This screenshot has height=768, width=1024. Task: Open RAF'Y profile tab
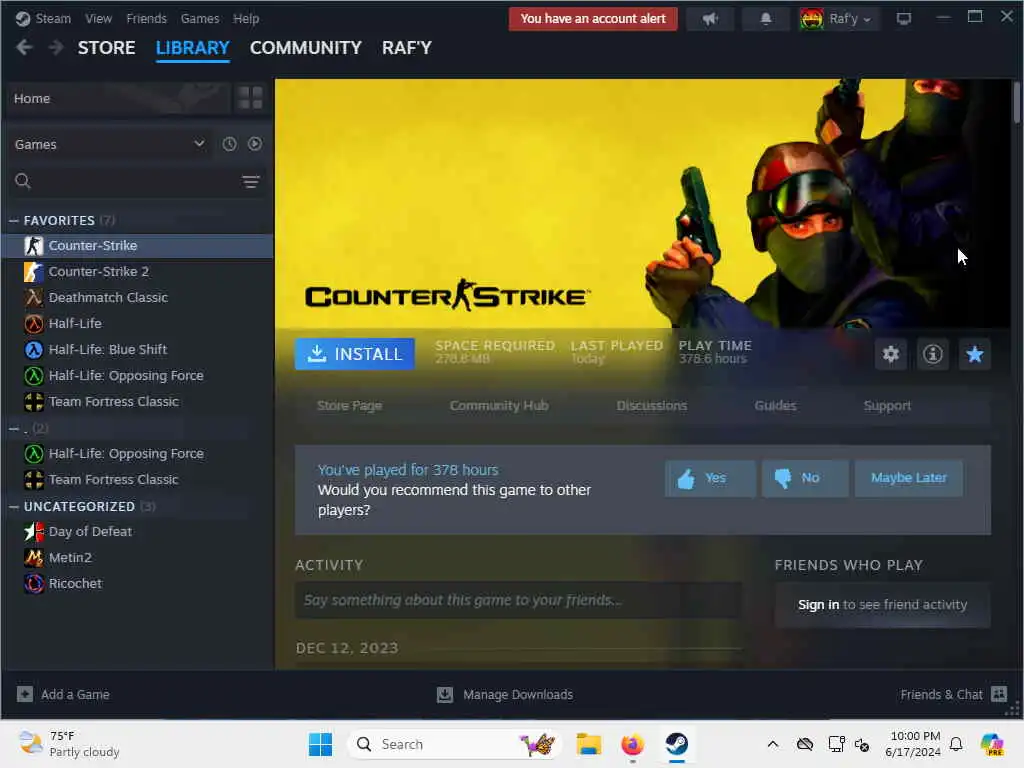[407, 48]
